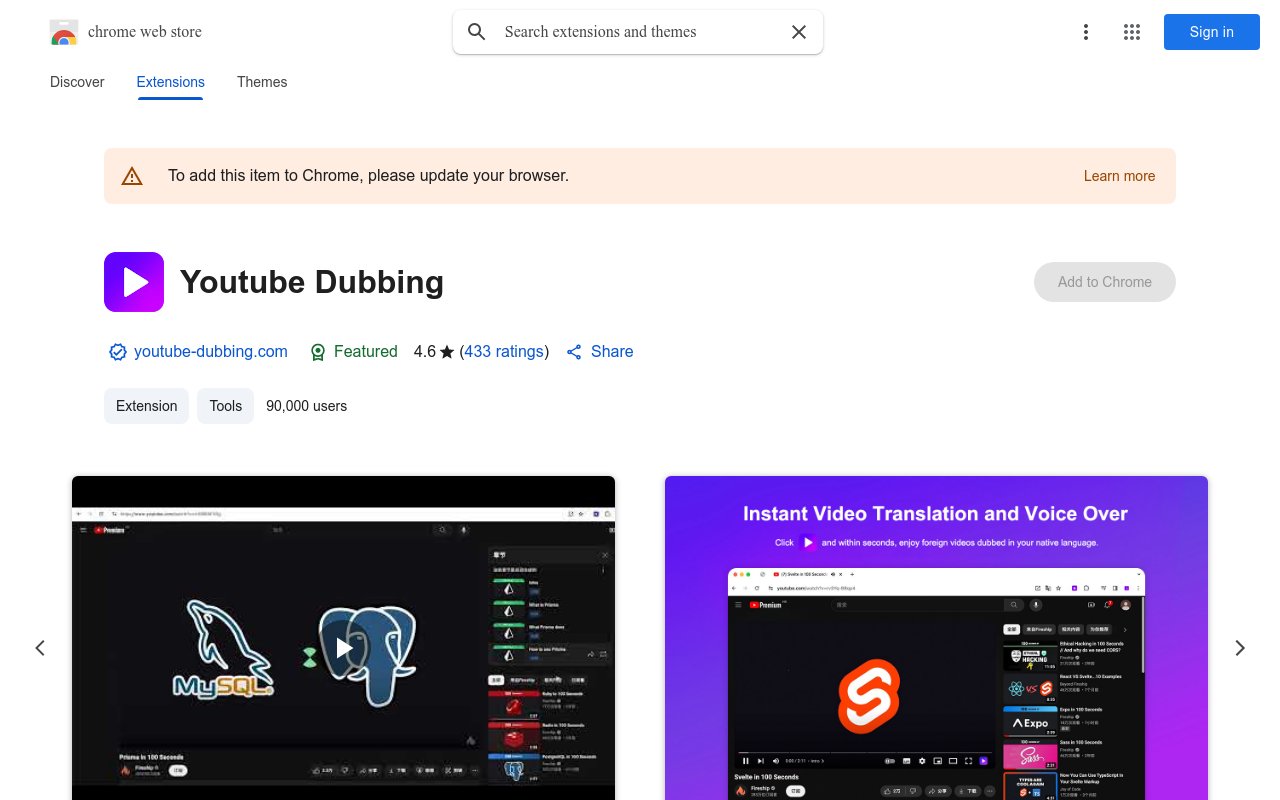The height and width of the screenshot is (800, 1280).
Task: Go to the Discover tab
Action: tap(77, 82)
